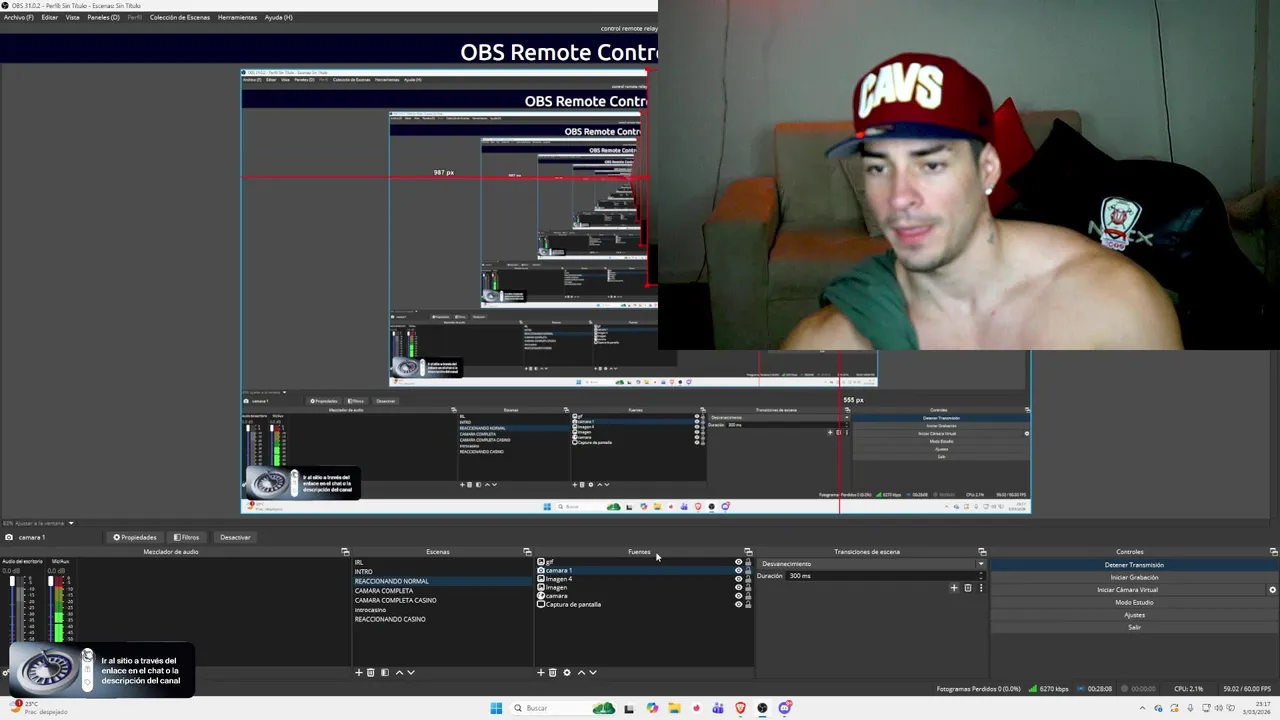This screenshot has width=1280, height=720.
Task: Undock the Escenas panel
Action: 527,552
